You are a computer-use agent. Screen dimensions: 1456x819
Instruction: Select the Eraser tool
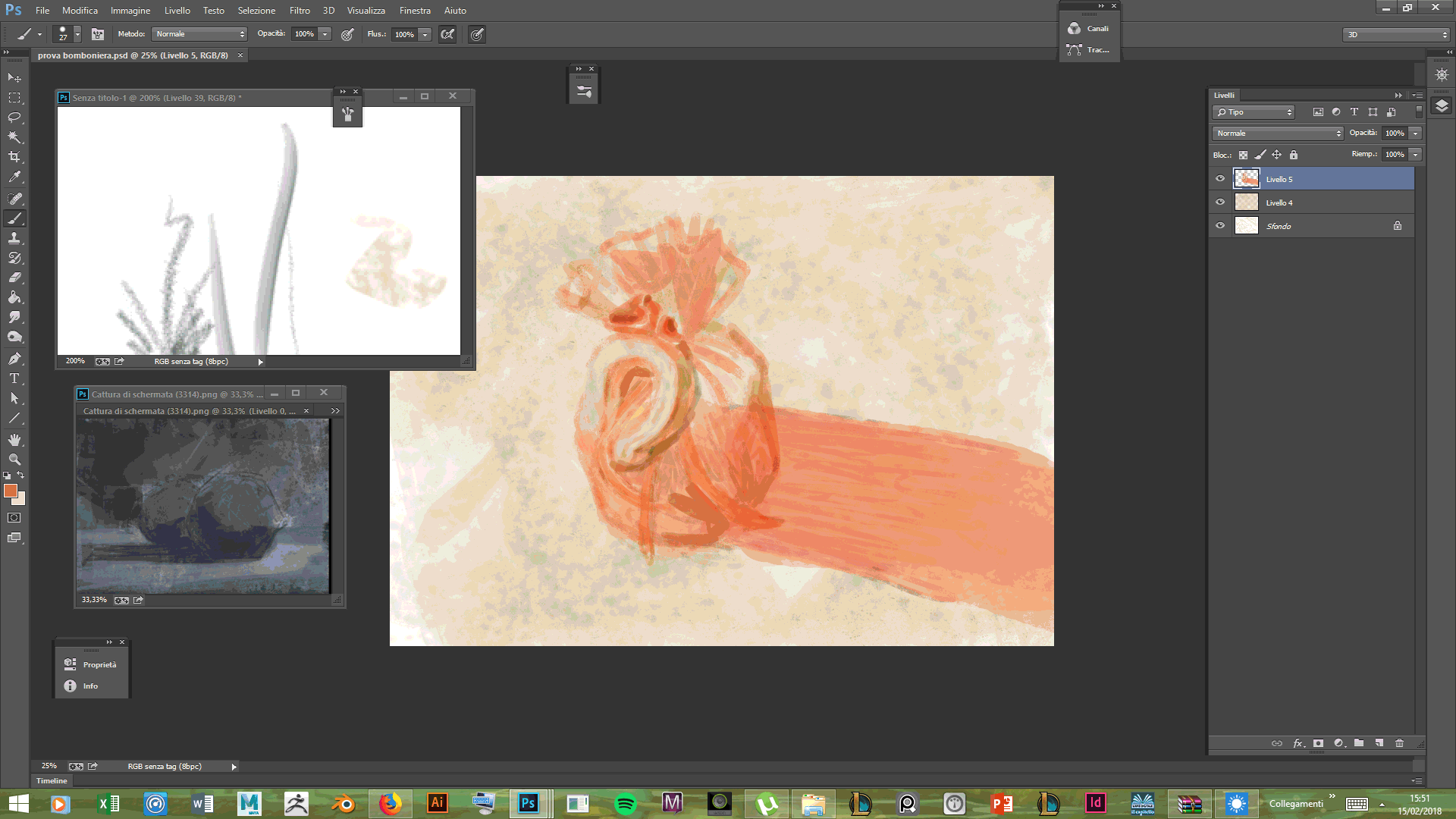tap(14, 278)
